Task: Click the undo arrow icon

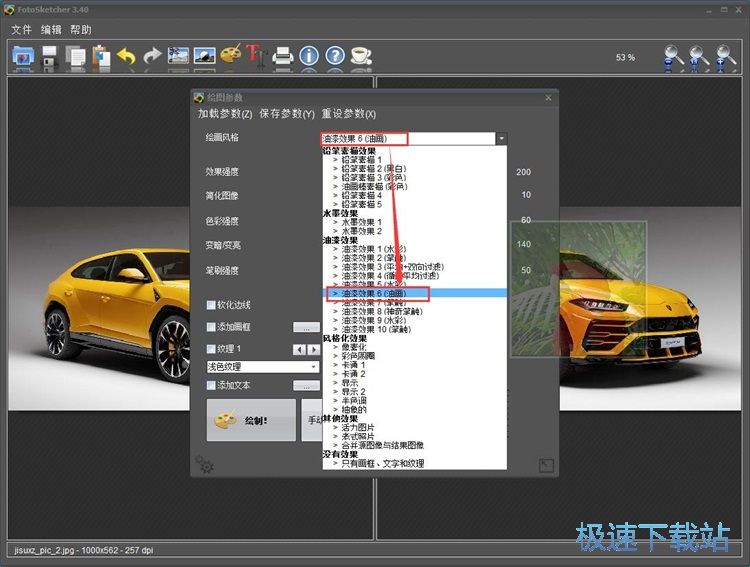Action: coord(127,56)
